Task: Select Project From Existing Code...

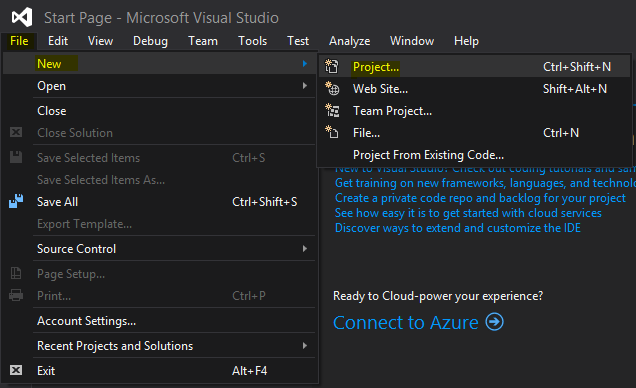Action: (x=475, y=154)
